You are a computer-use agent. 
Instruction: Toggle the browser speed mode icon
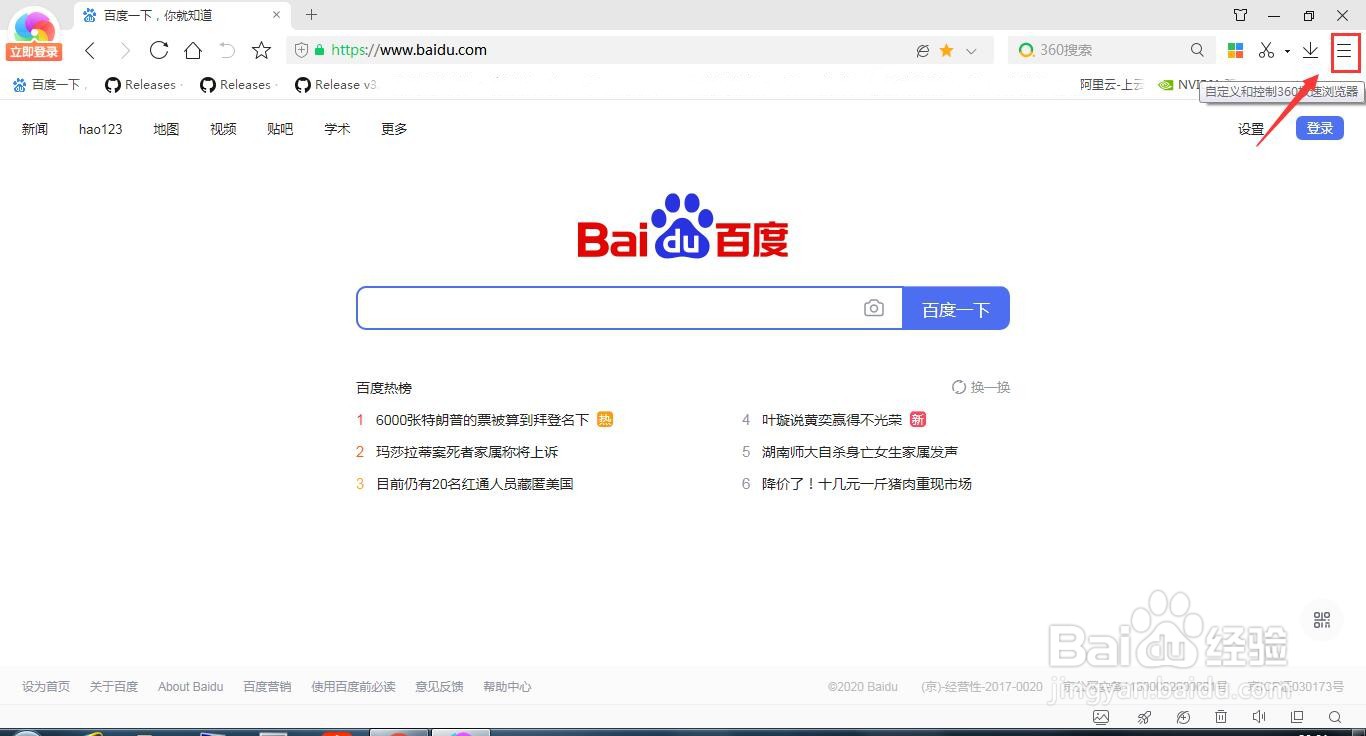click(923, 50)
